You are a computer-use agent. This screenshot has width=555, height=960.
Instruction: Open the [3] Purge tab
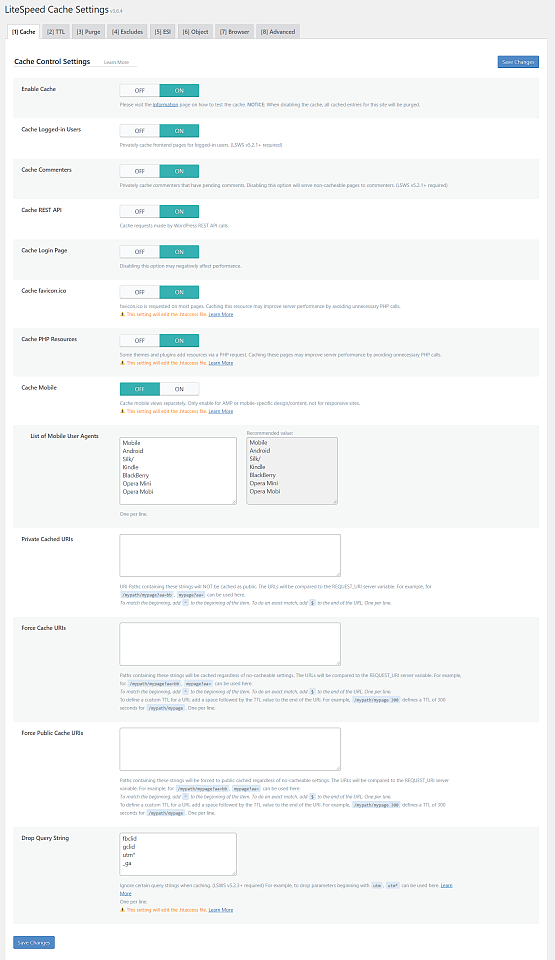click(88, 32)
